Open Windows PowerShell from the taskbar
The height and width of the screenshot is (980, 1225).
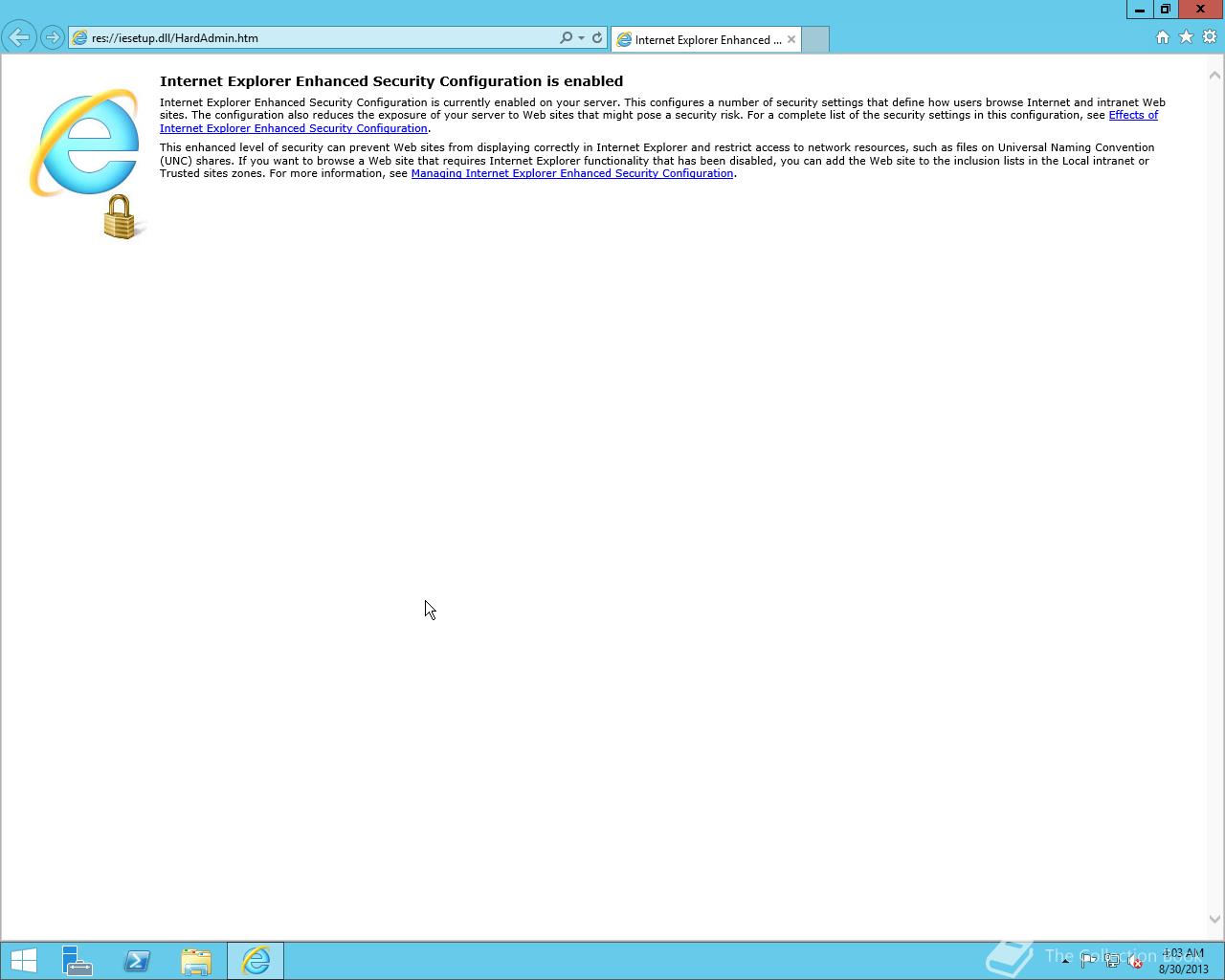[x=137, y=961]
